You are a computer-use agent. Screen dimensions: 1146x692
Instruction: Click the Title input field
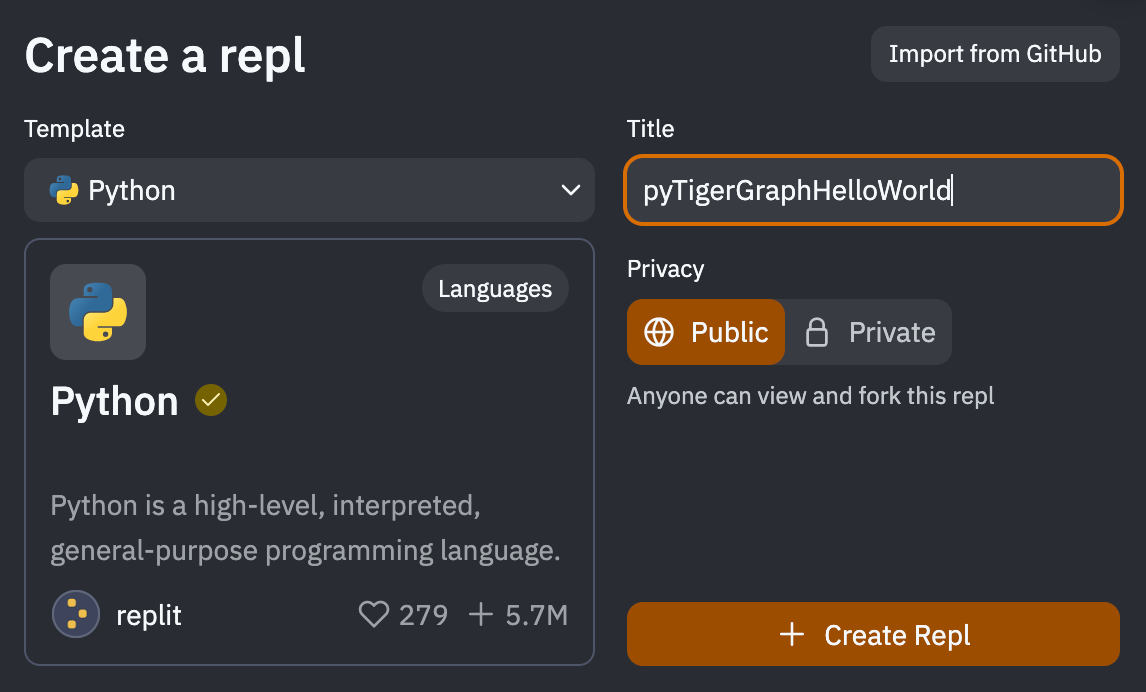873,190
